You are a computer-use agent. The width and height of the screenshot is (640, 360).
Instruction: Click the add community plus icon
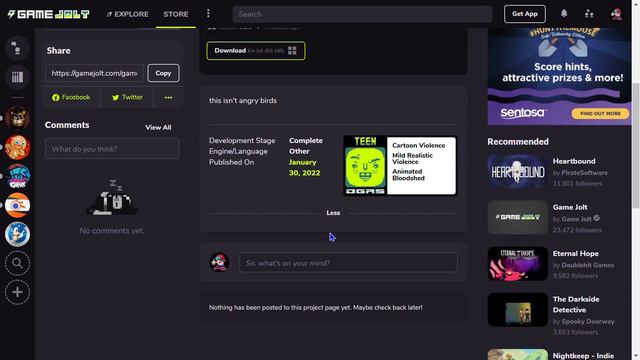point(17,292)
